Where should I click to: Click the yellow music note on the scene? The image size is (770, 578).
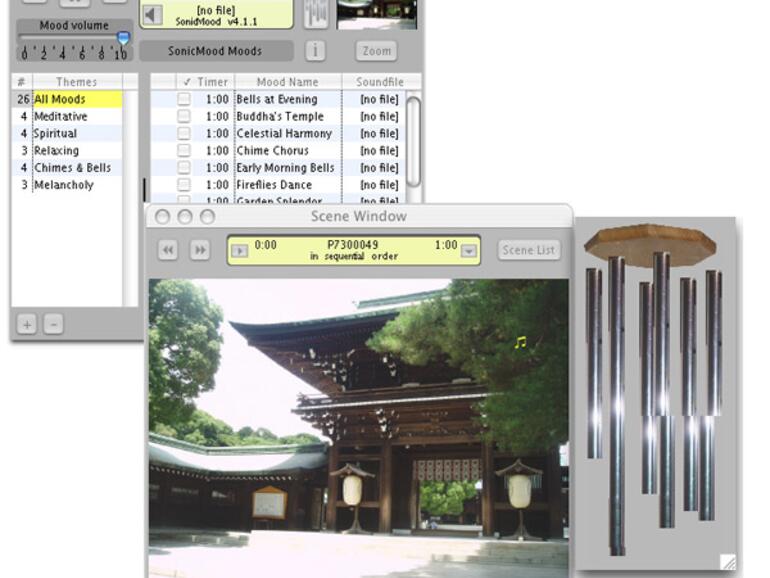(519, 343)
